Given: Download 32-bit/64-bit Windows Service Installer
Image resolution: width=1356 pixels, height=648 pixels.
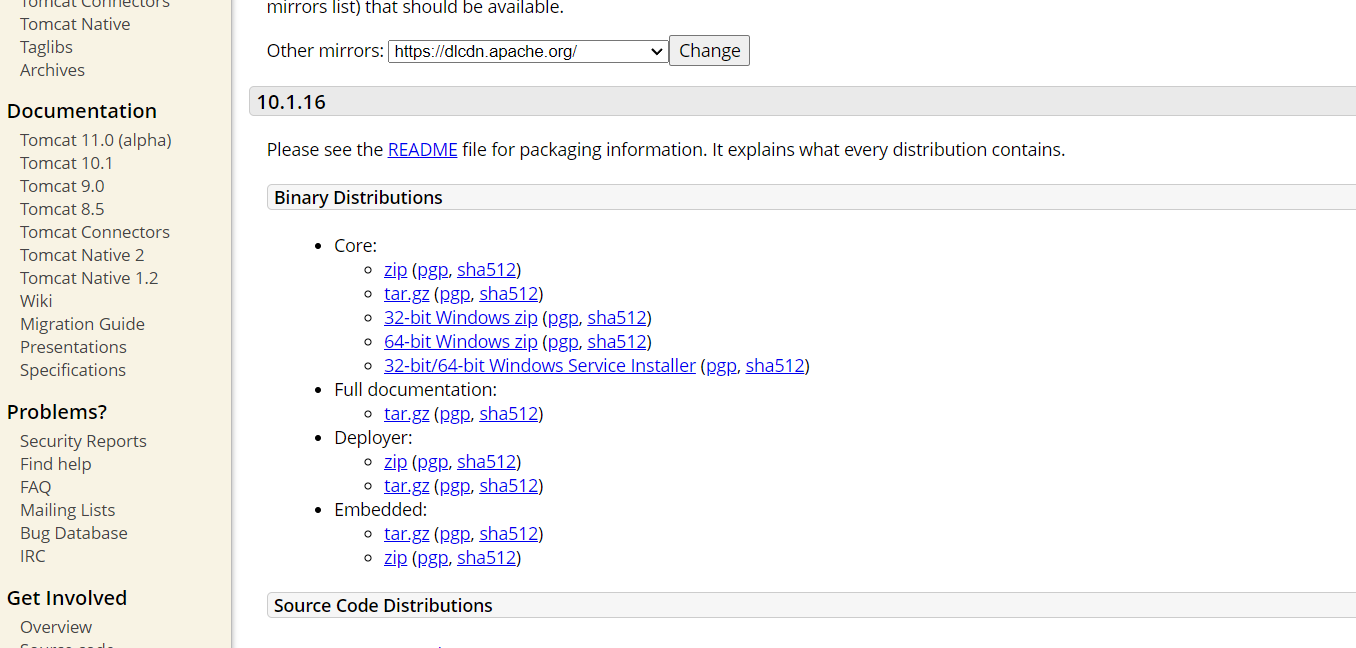Looking at the screenshot, I should tap(540, 366).
